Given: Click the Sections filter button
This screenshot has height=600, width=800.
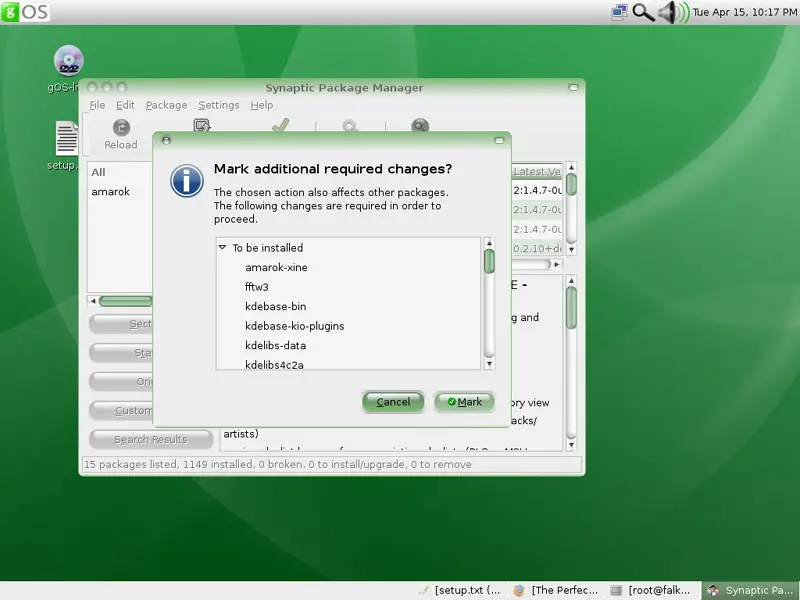Looking at the screenshot, I should click(121, 324).
